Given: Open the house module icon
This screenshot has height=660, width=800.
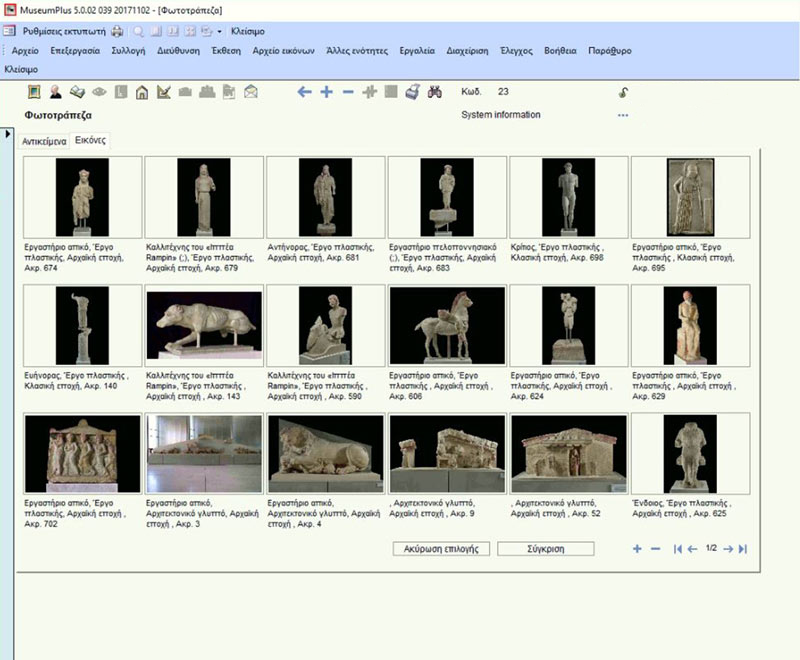Looking at the screenshot, I should click(142, 93).
